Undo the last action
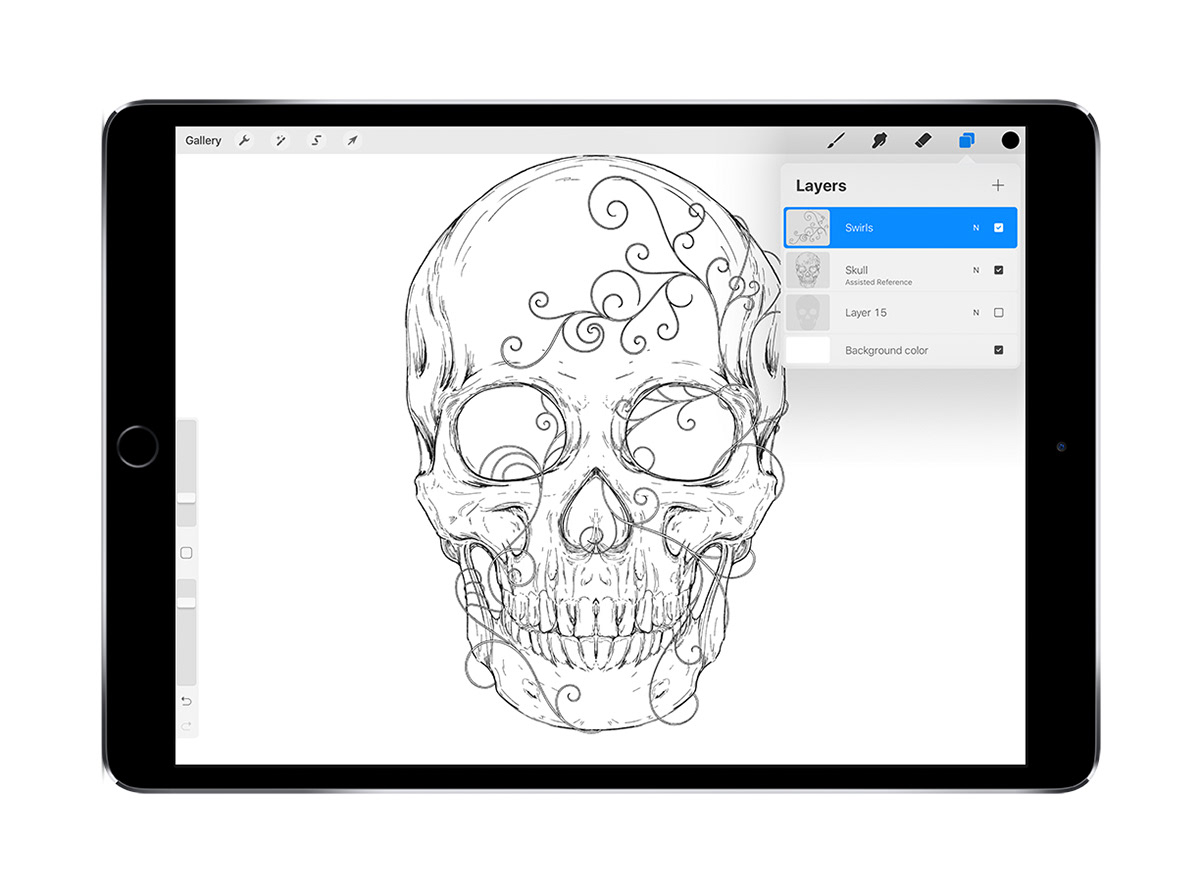The height and width of the screenshot is (893, 1200). click(186, 701)
